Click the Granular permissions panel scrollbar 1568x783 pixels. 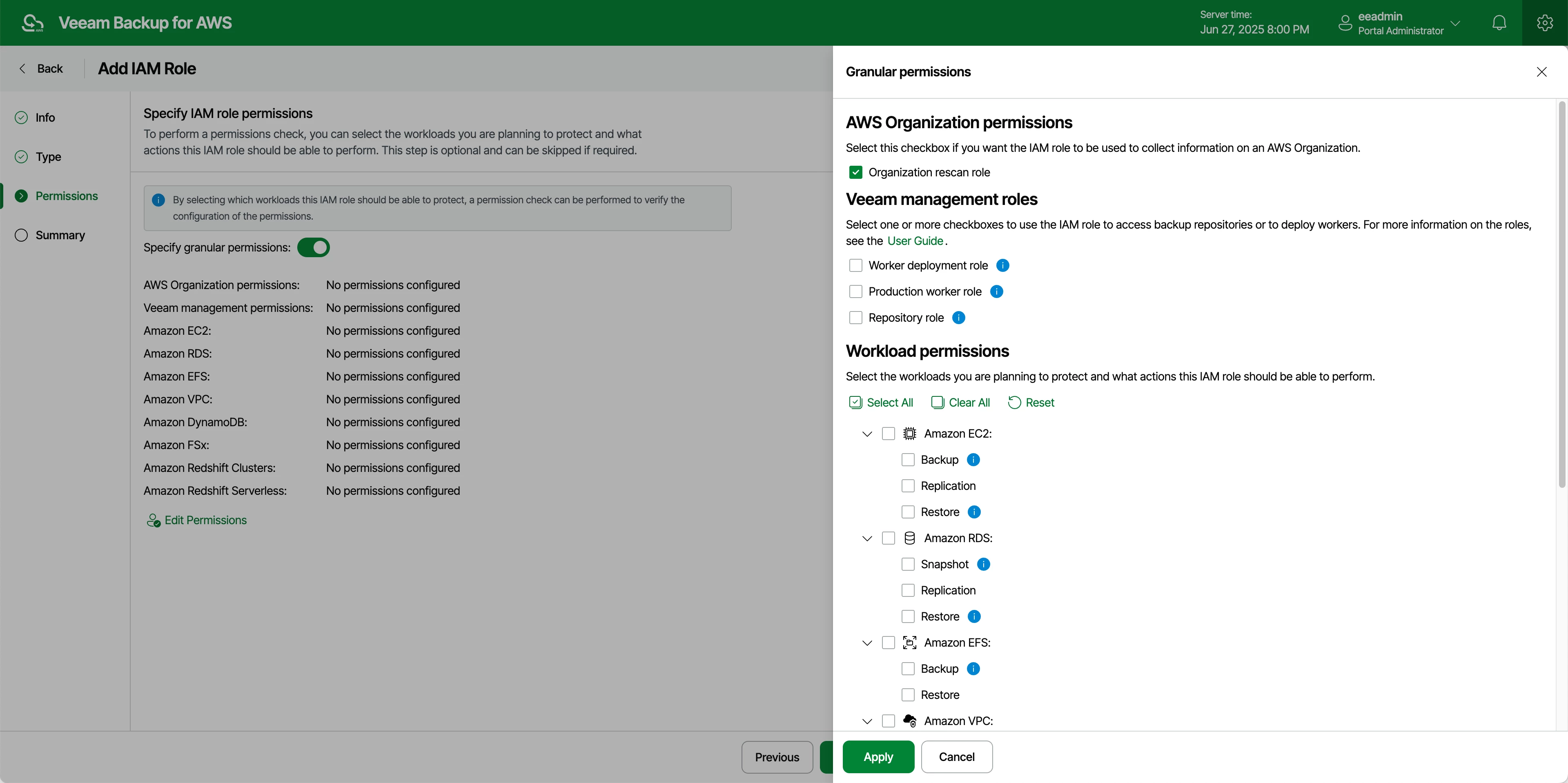1561,295
